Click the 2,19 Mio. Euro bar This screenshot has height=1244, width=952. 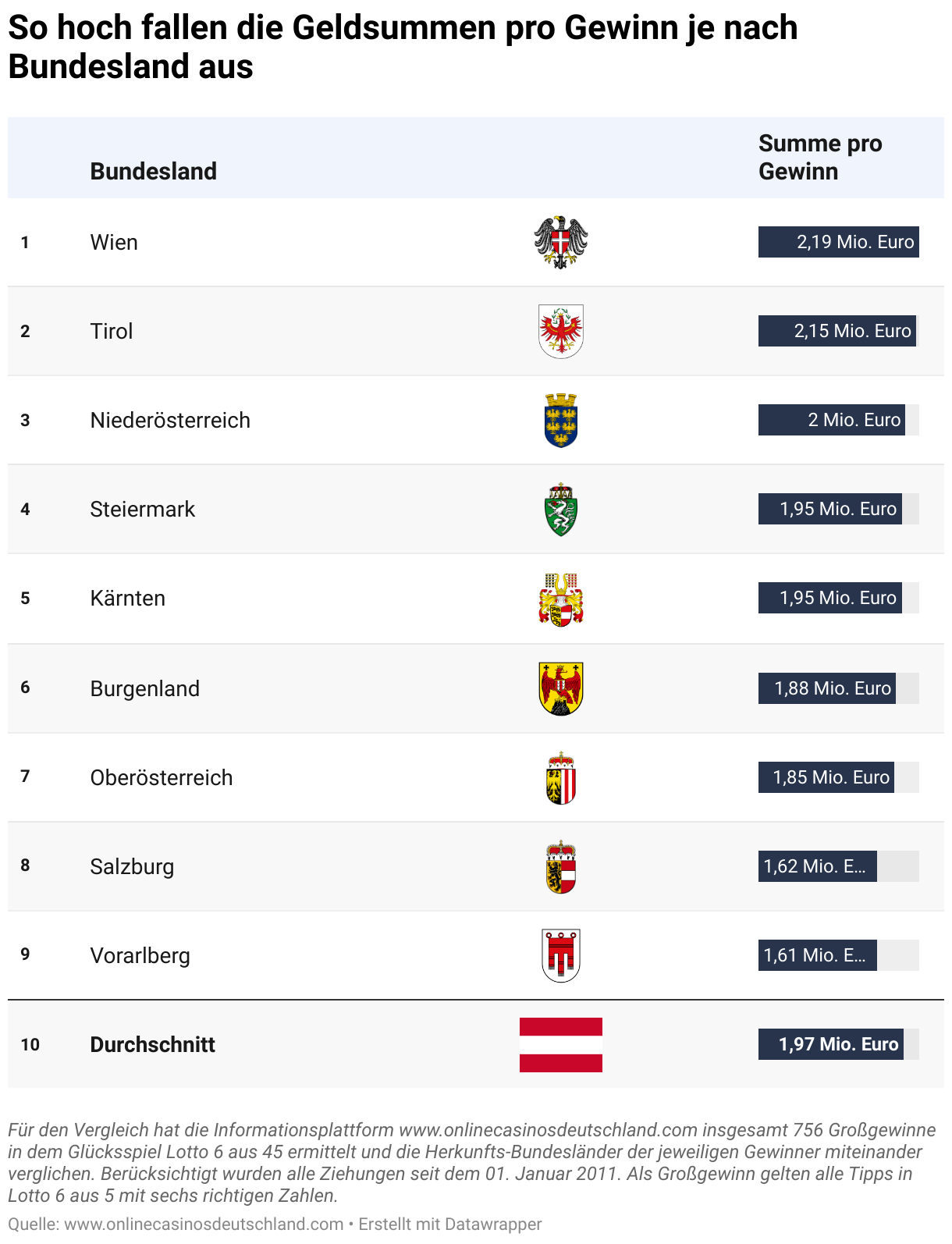pyautogui.click(x=838, y=242)
